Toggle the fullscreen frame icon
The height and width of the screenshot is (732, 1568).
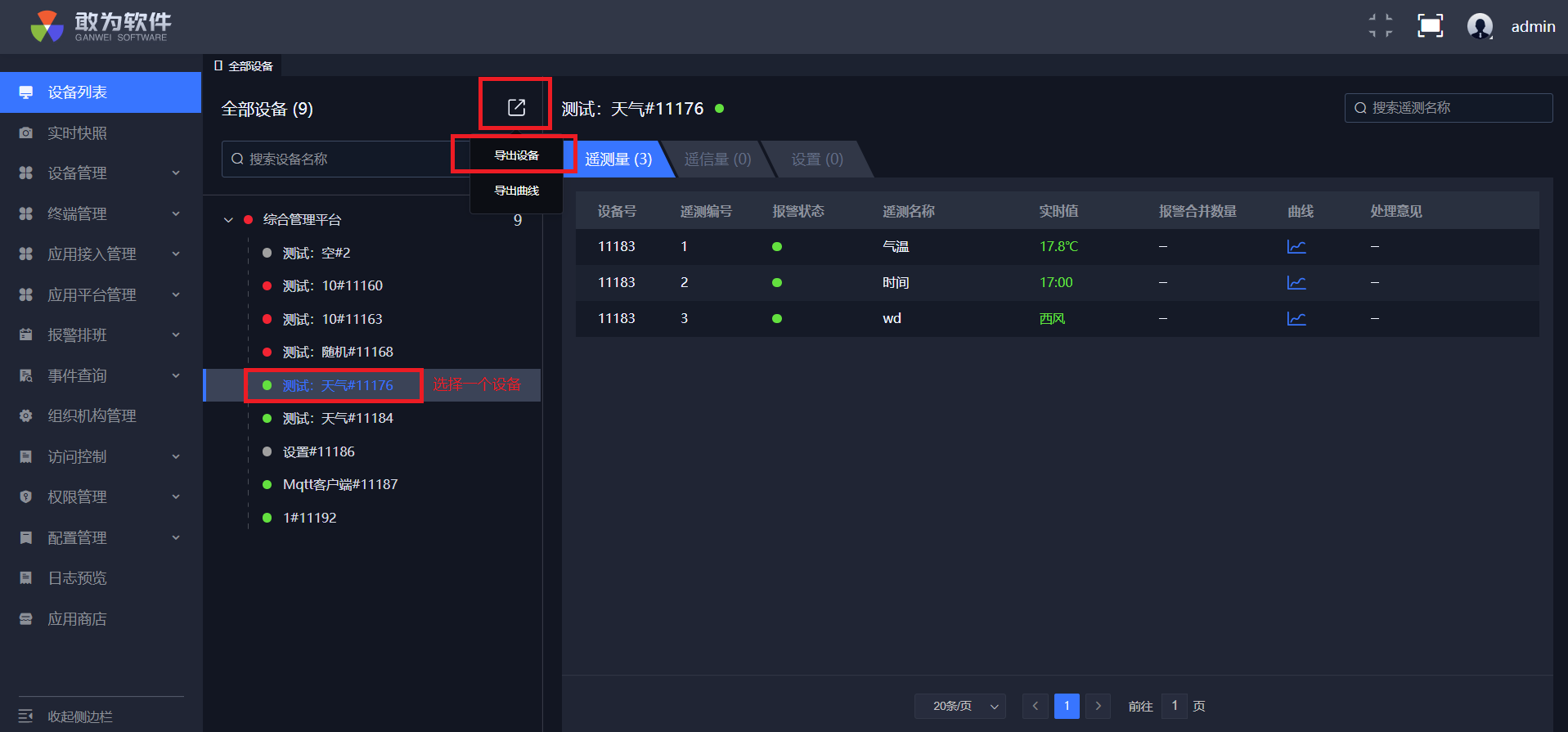click(1430, 25)
